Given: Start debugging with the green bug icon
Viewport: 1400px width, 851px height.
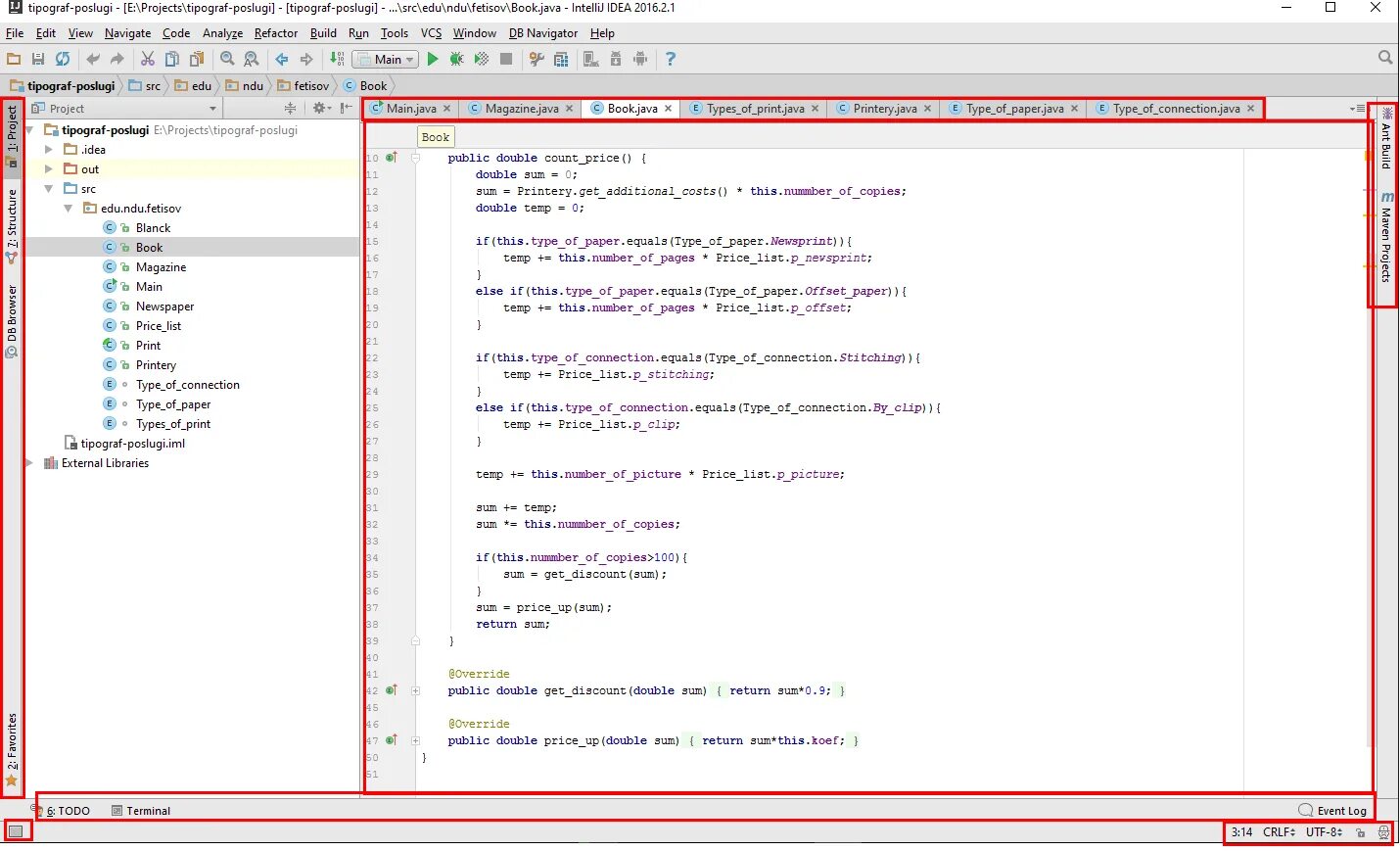Looking at the screenshot, I should click(x=456, y=60).
